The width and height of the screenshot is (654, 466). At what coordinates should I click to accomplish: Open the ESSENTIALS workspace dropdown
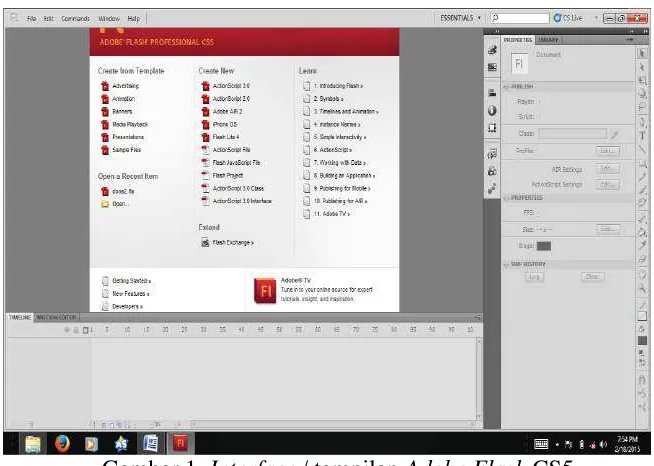[x=460, y=18]
